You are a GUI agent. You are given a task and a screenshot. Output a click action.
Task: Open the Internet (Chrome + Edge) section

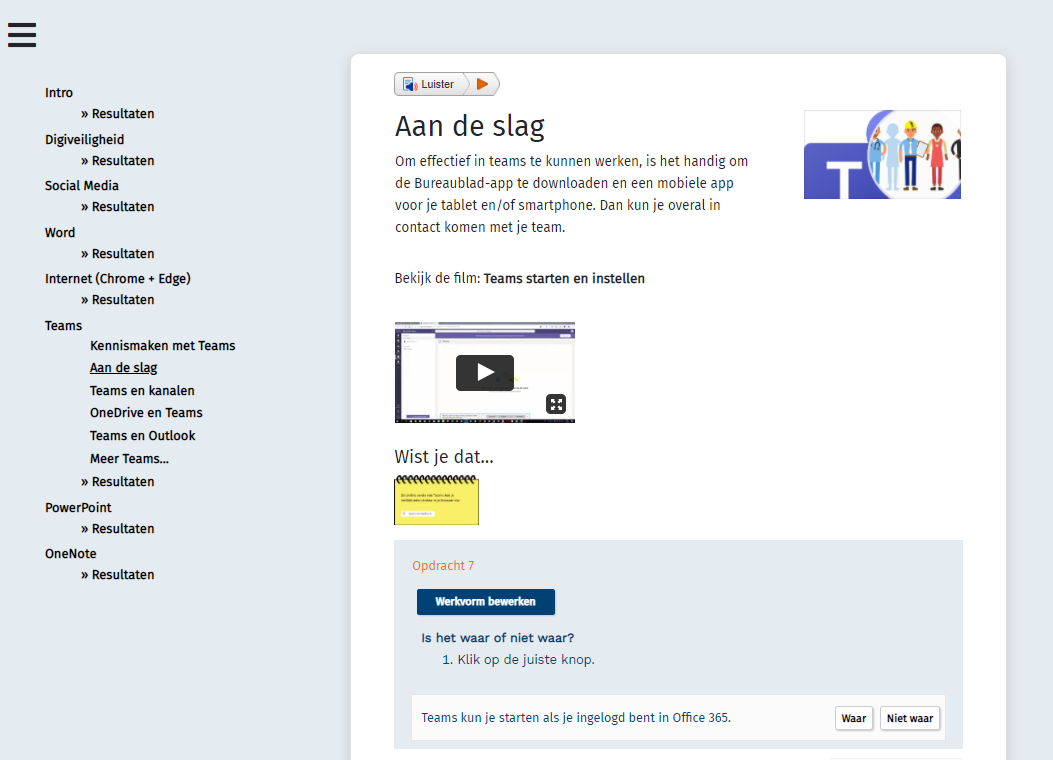(117, 279)
